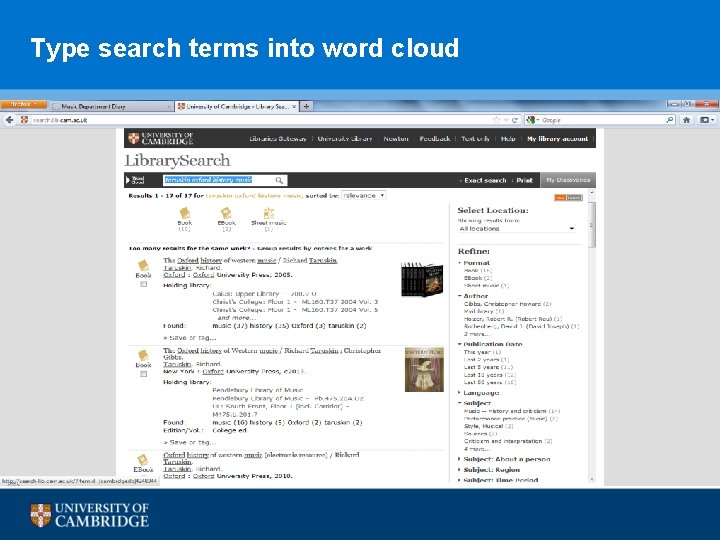Click the Book format filter icon
Image resolution: width=720 pixels, height=540 pixels.
pos(185,213)
